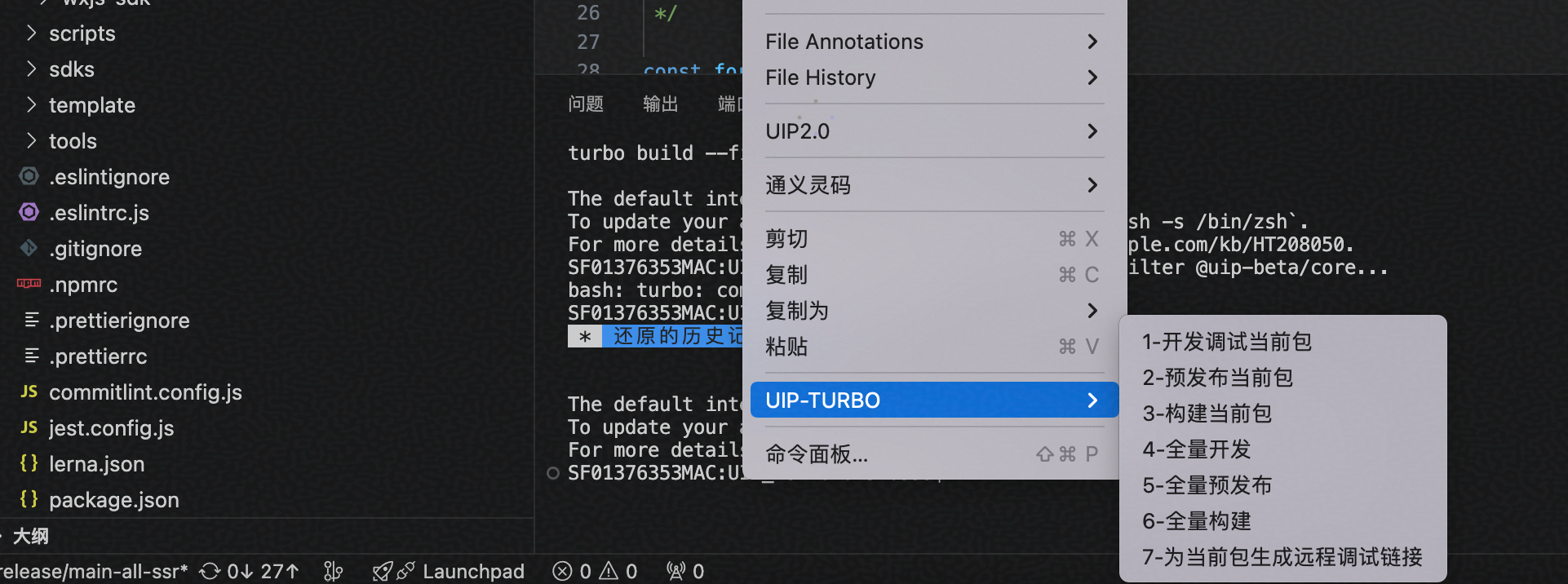This screenshot has height=584, width=1568.
Task: Click the jest.config.js JS icon
Action: [x=29, y=427]
